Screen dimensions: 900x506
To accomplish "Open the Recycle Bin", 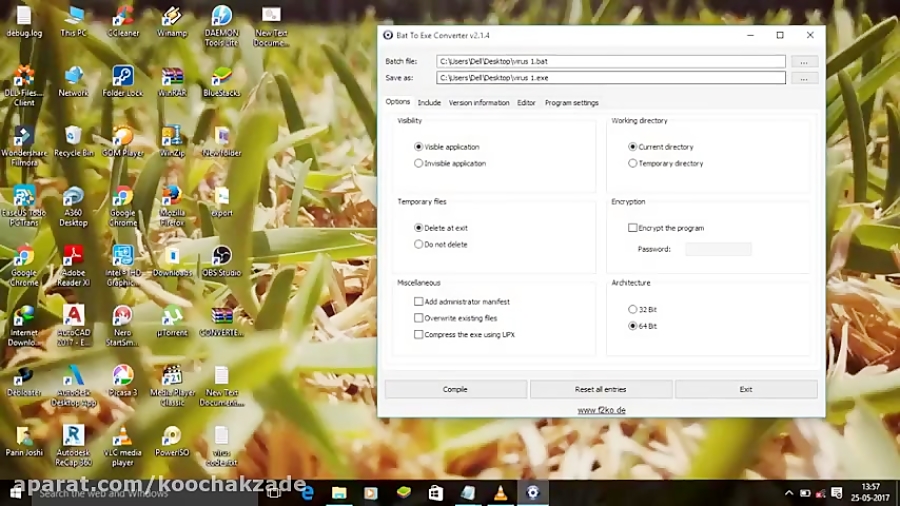I will click(x=73, y=142).
